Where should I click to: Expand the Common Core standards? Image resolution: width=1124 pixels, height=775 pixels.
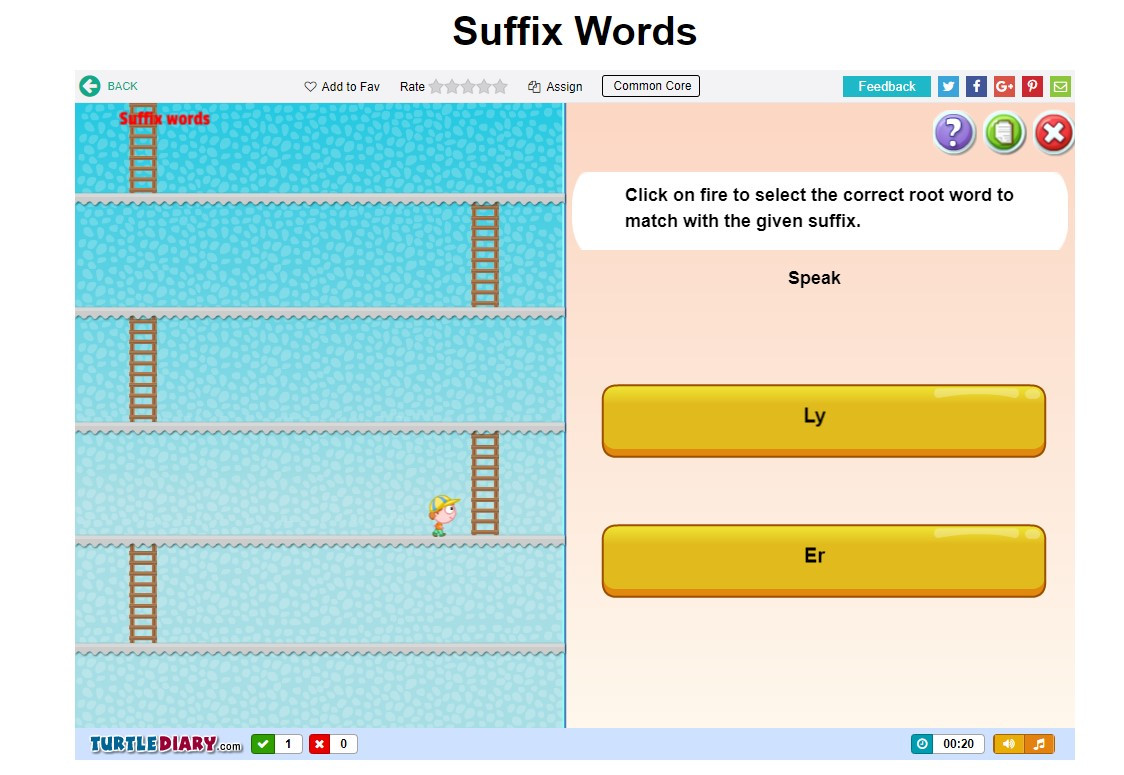pos(650,86)
